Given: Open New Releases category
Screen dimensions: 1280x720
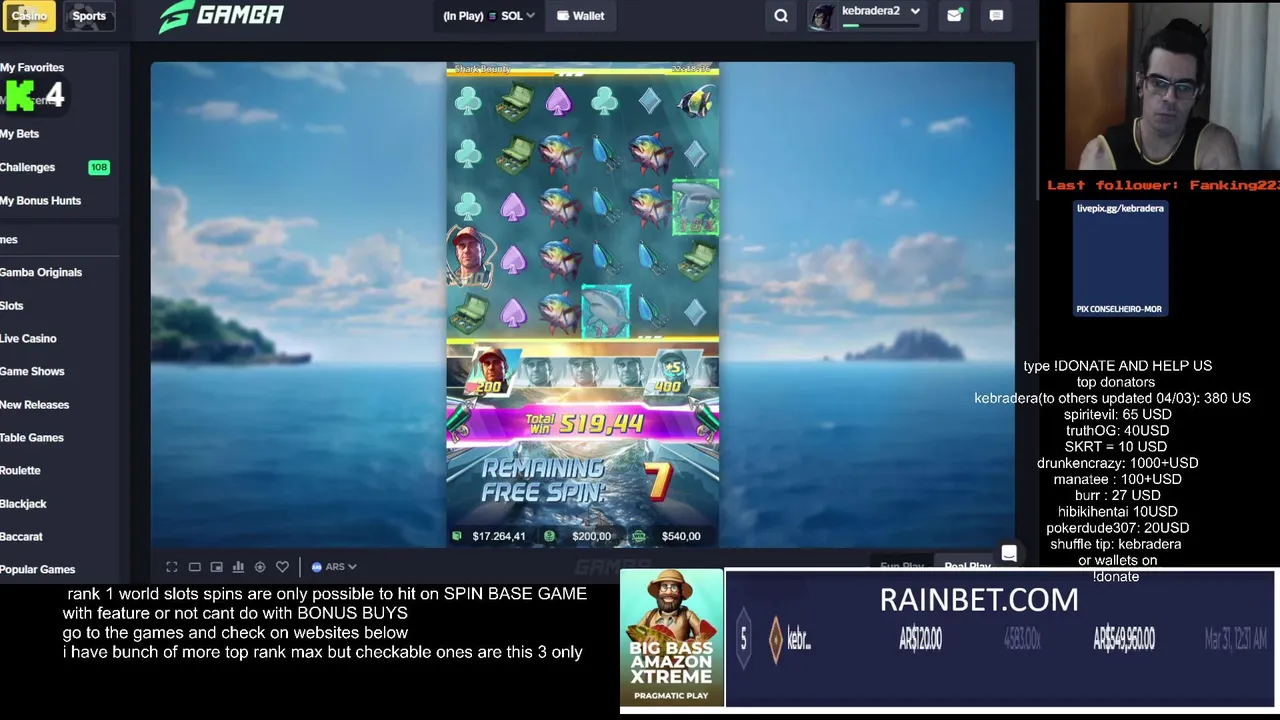Looking at the screenshot, I should point(35,404).
